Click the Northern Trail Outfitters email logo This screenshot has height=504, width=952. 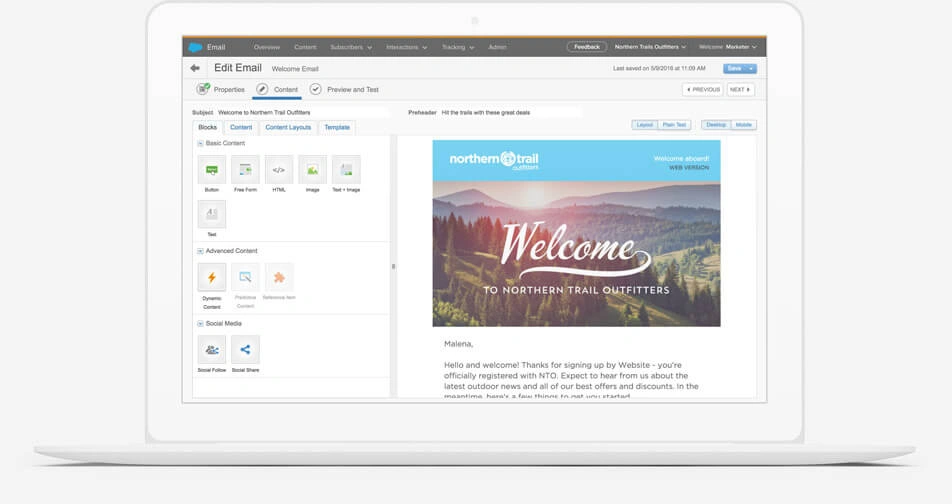point(494,160)
